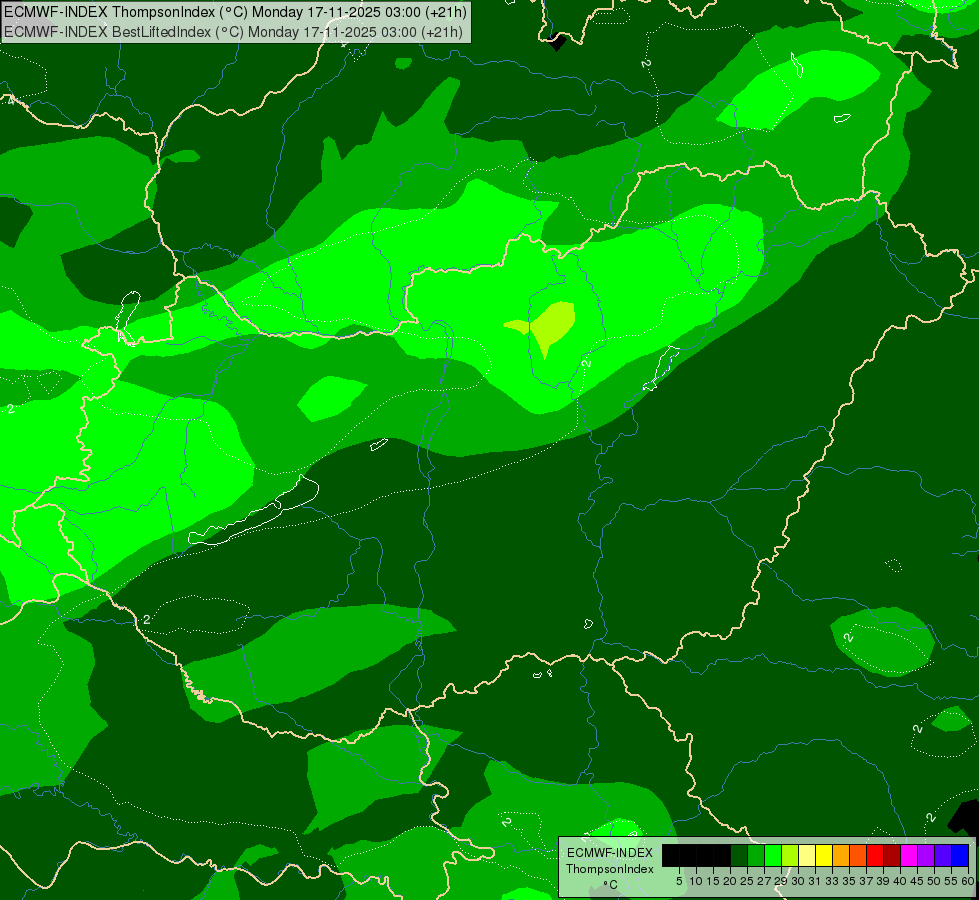The height and width of the screenshot is (900, 979).
Task: Point at the legend tick value '31'
Action: [x=815, y=881]
